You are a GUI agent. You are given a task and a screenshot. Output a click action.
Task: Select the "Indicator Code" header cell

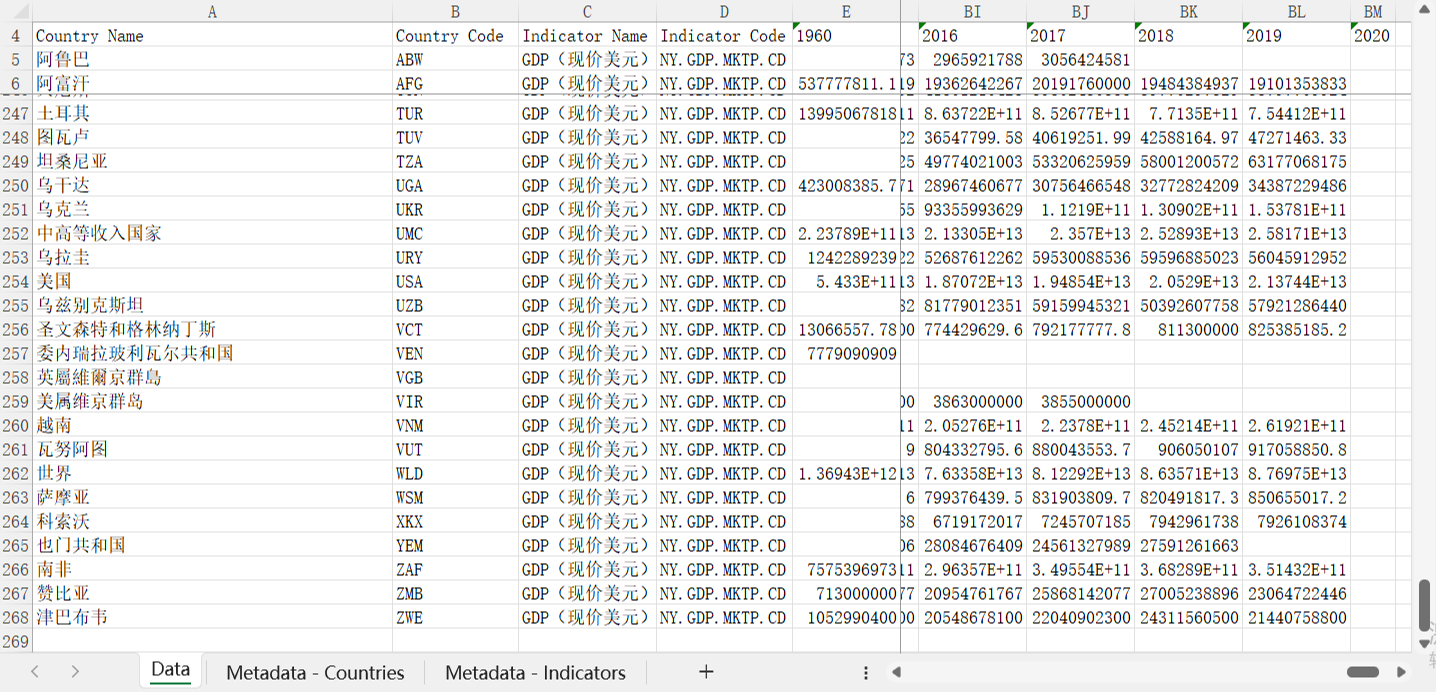coord(724,36)
